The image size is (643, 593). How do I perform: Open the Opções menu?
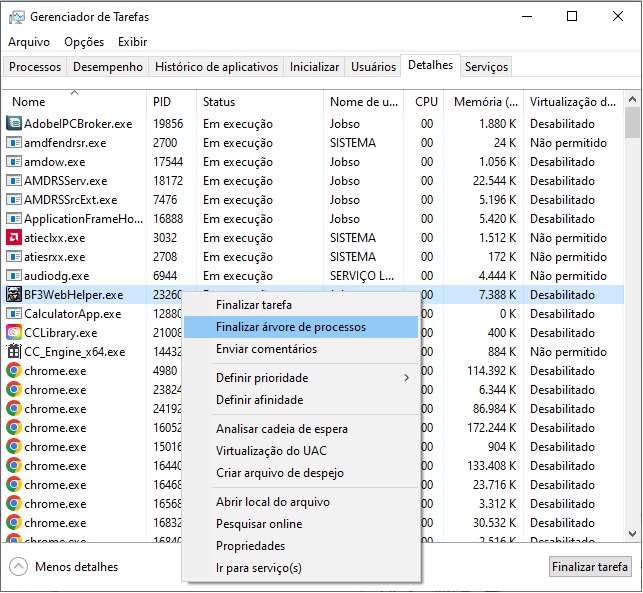coord(84,42)
